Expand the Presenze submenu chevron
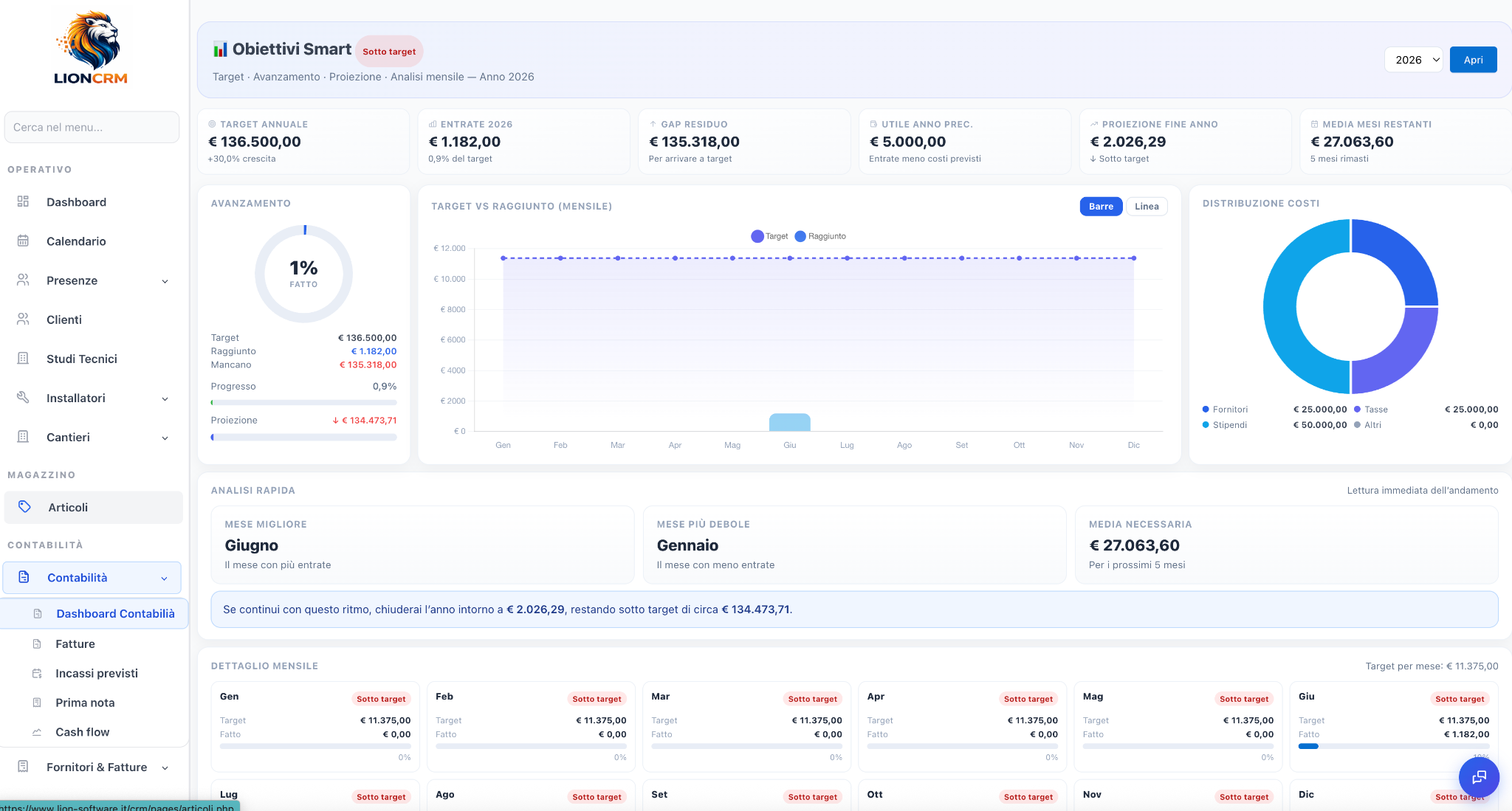Viewport: 1512px width, 811px height. (x=165, y=281)
